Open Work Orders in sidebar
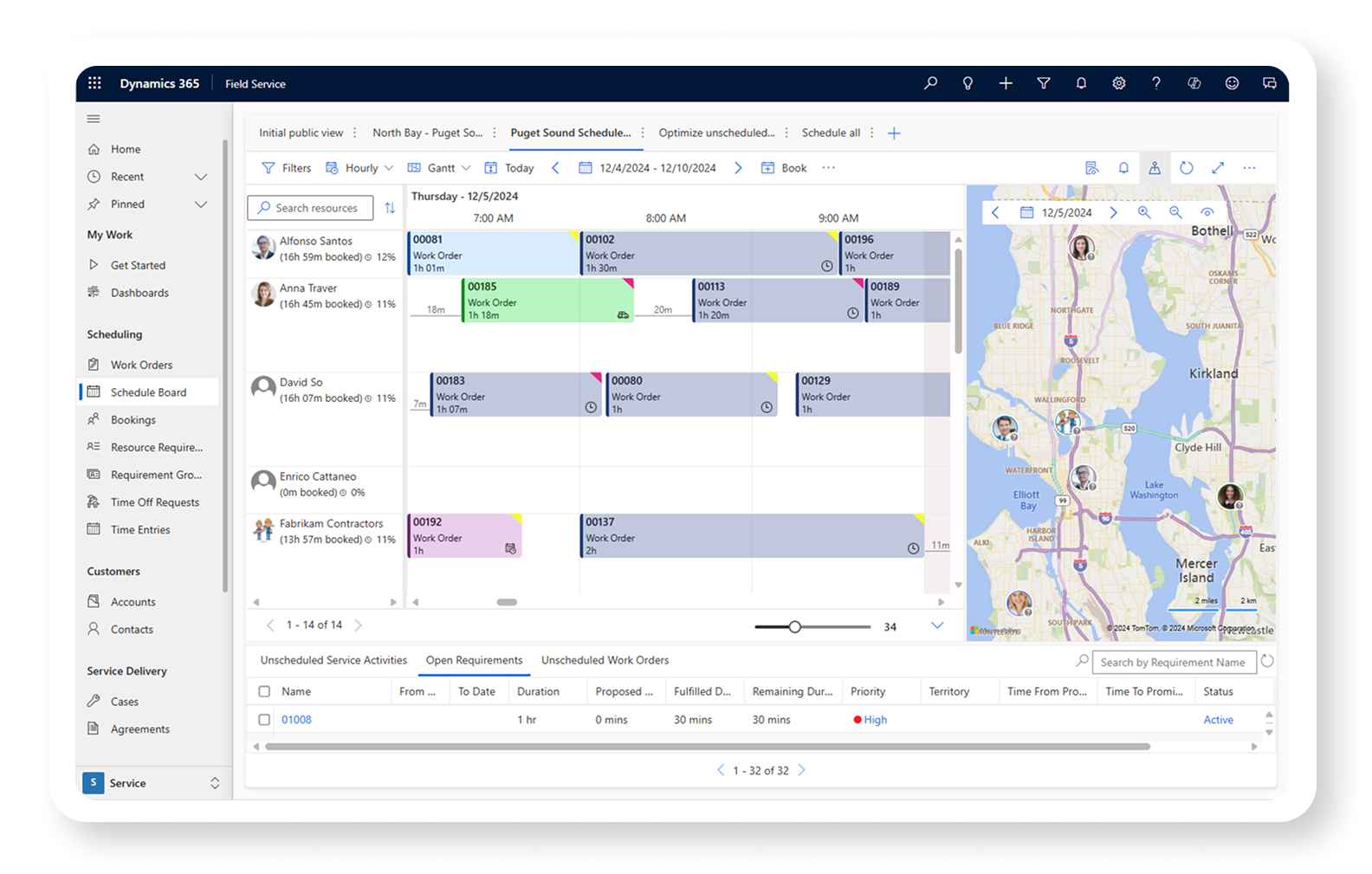The width and height of the screenshot is (1372, 874). coord(141,365)
